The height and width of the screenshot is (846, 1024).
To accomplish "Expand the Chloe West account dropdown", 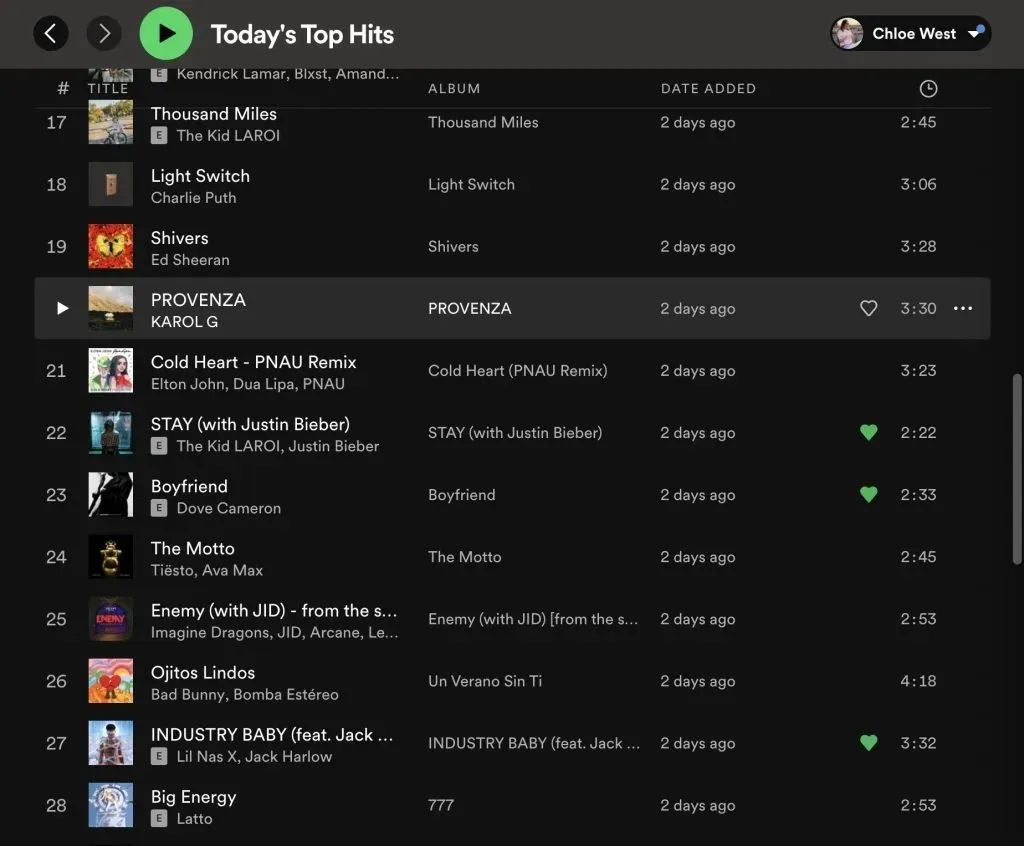I will click(x=975, y=34).
